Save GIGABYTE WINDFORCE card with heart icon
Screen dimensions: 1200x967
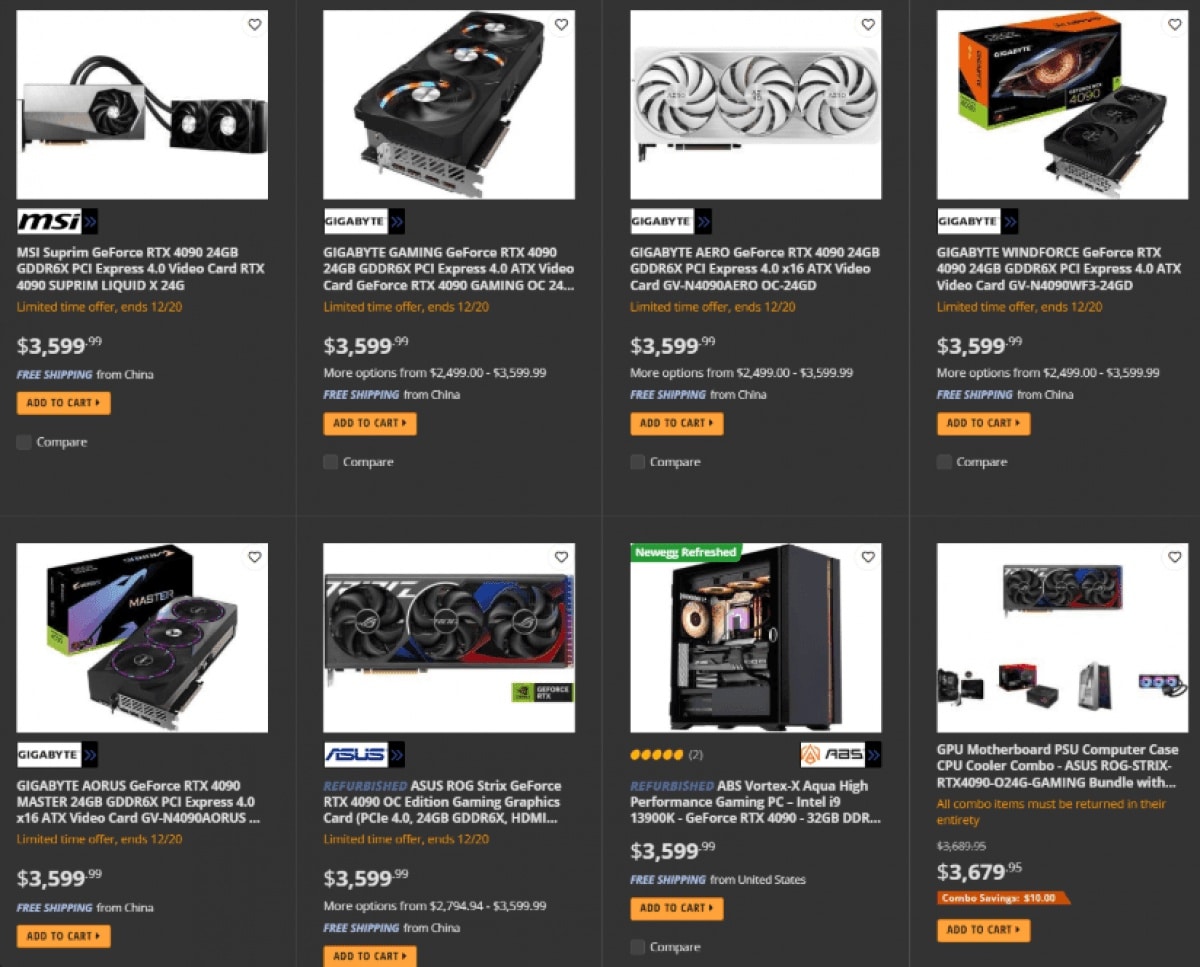click(1174, 24)
